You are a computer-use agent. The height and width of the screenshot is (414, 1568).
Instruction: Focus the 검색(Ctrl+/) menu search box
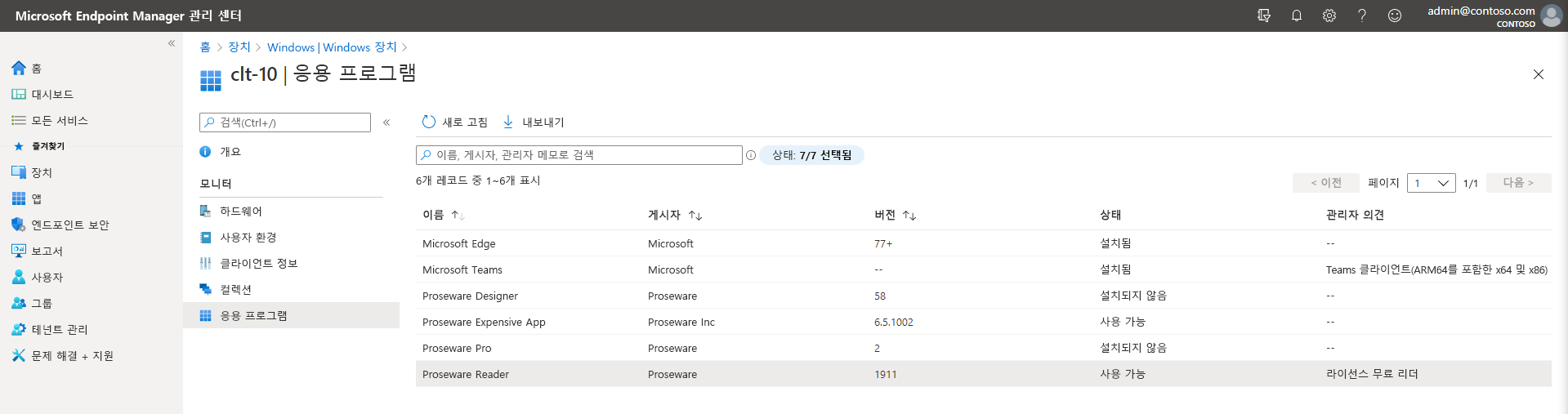285,122
